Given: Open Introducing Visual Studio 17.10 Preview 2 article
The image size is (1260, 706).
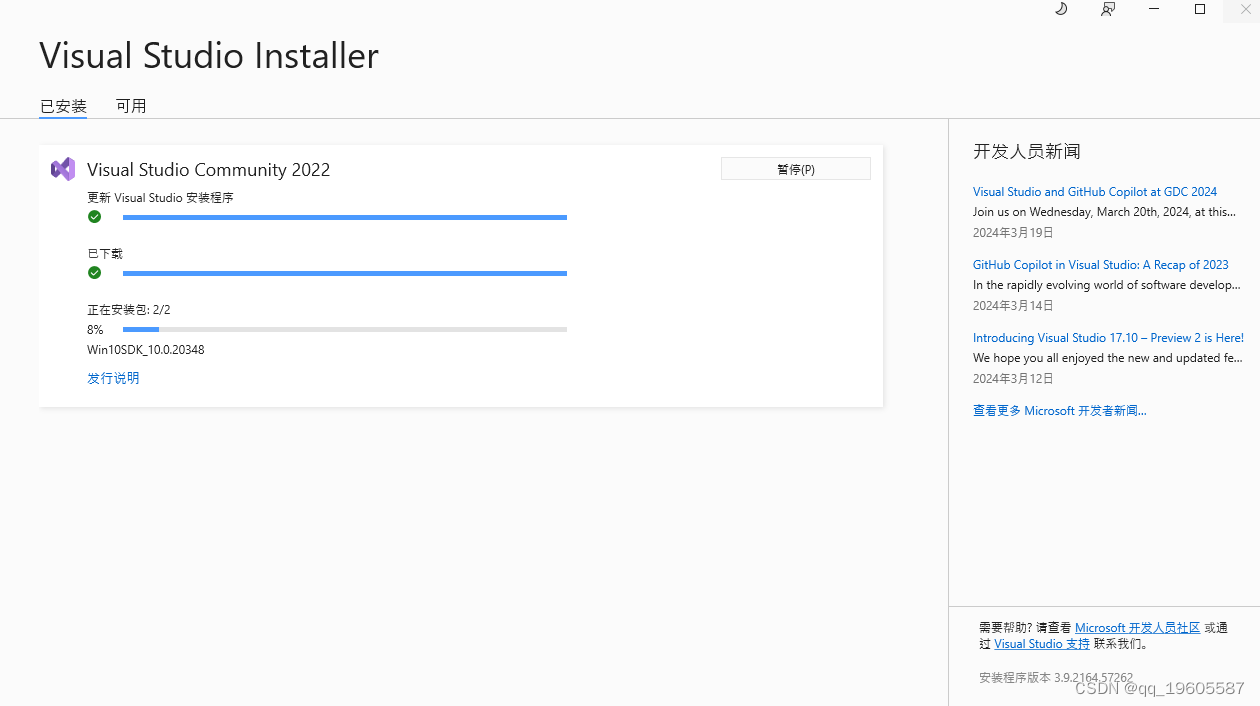Looking at the screenshot, I should click(1108, 337).
